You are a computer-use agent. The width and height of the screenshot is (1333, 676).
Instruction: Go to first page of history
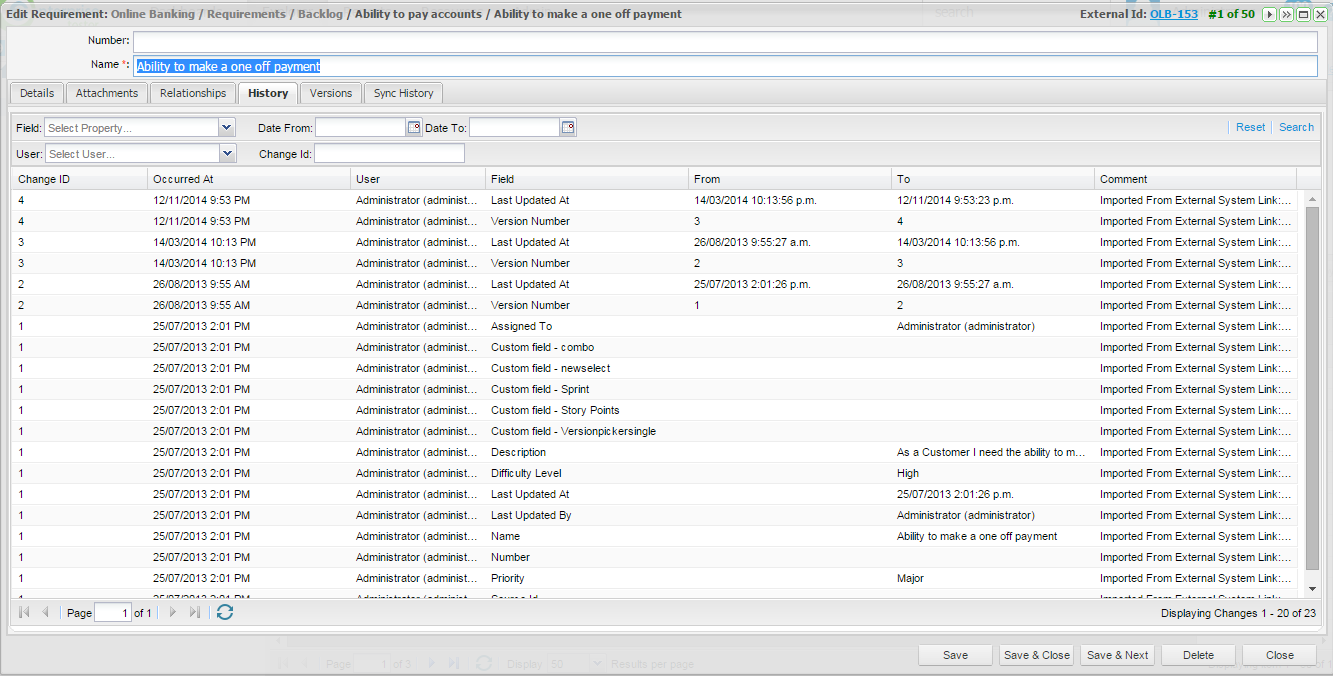24,612
